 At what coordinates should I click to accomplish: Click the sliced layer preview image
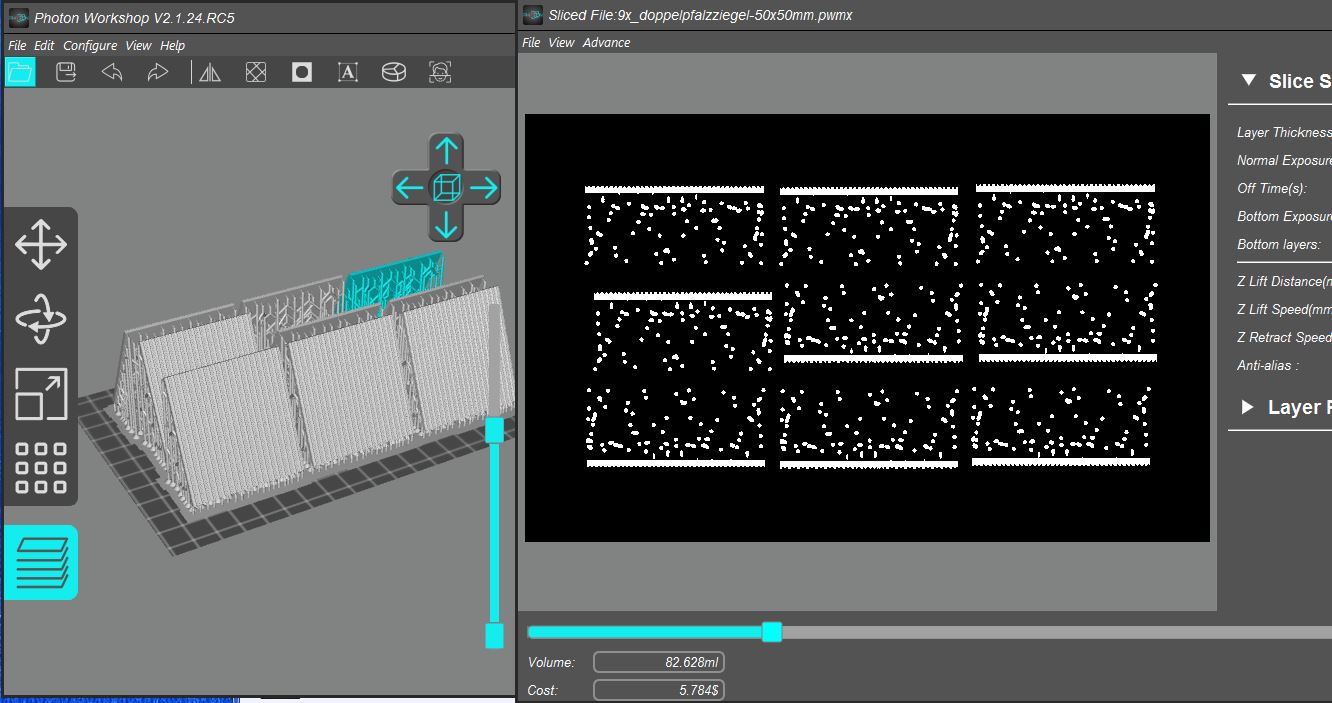pyautogui.click(x=867, y=328)
